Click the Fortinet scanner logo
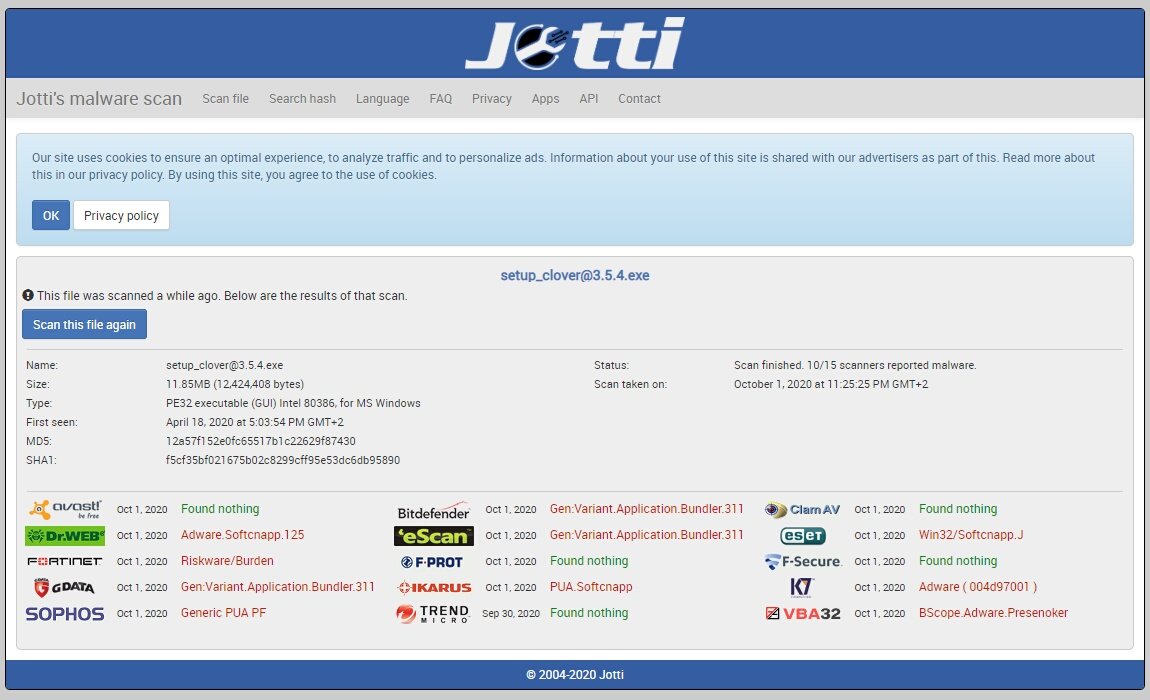The height and width of the screenshot is (700, 1150). pyautogui.click(x=65, y=561)
